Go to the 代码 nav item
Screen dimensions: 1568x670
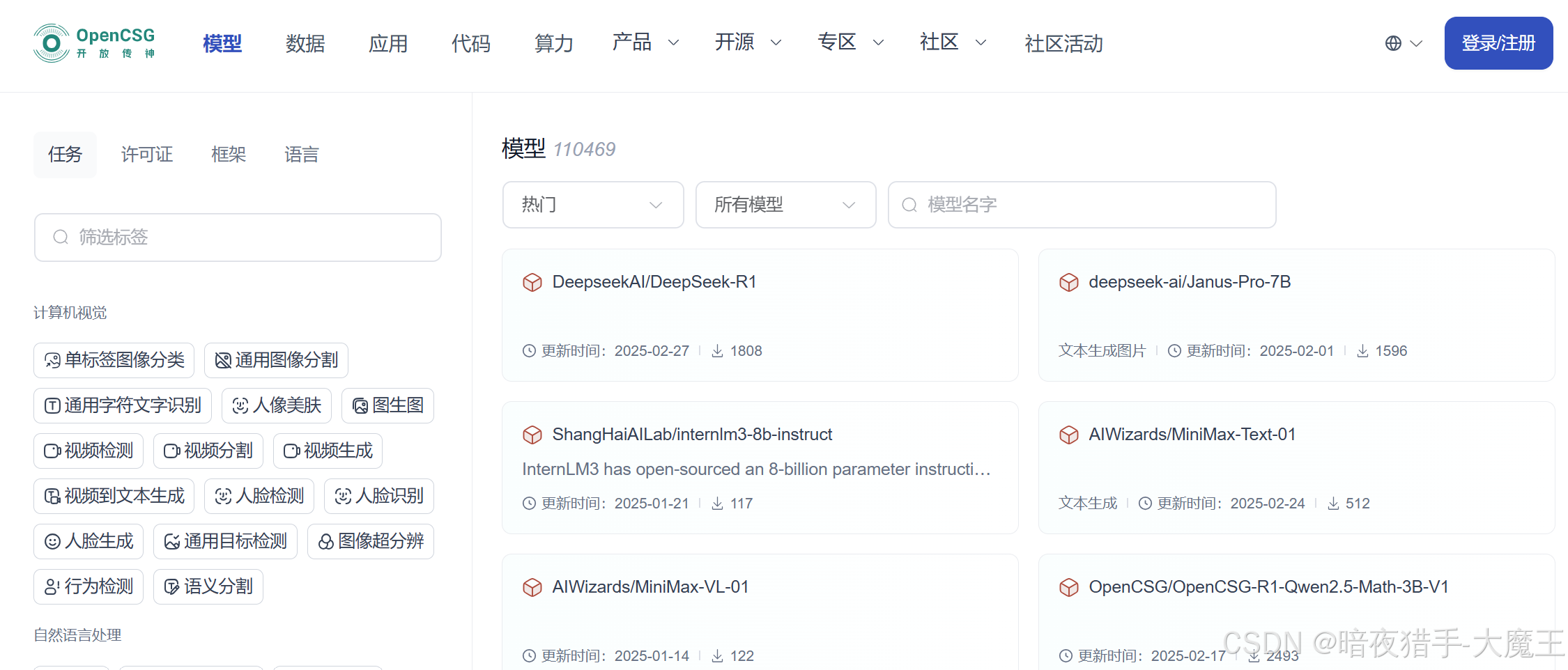tap(471, 43)
